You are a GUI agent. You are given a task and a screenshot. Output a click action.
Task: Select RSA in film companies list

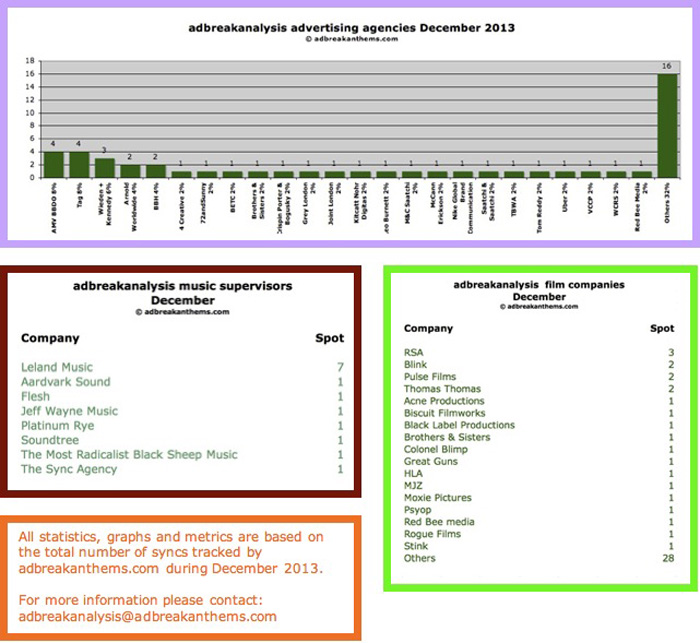click(x=413, y=353)
